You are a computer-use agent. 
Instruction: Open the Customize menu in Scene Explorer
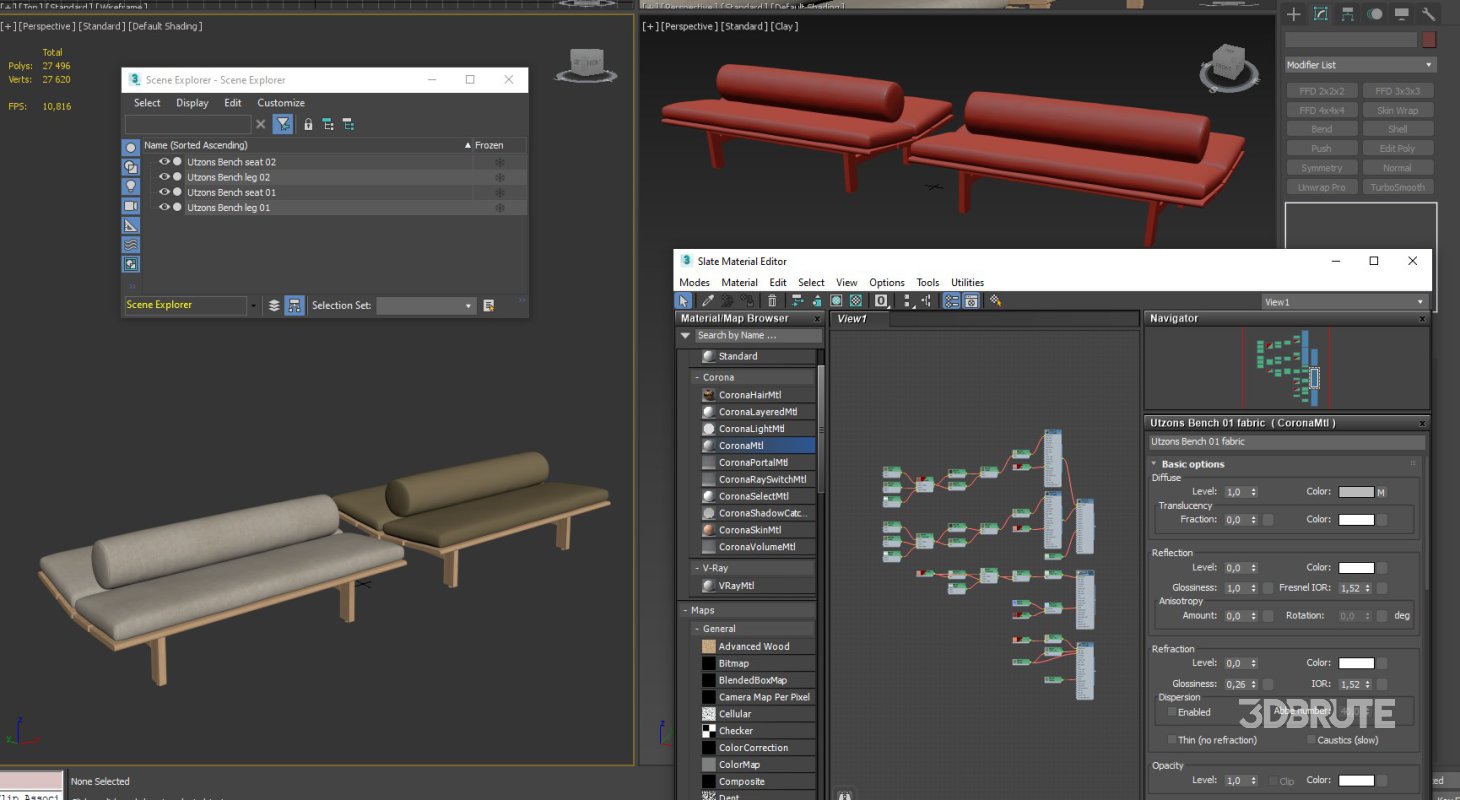[281, 102]
